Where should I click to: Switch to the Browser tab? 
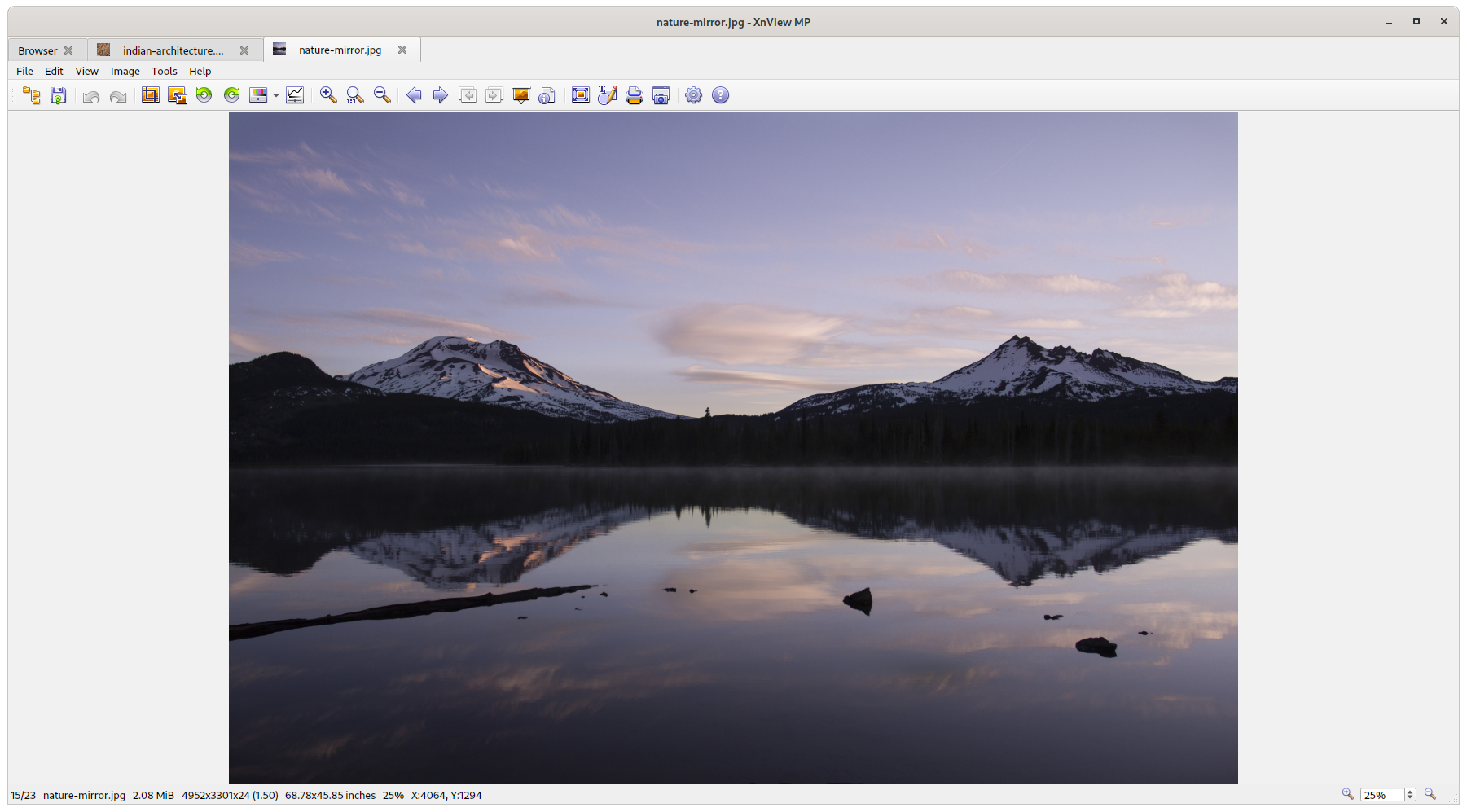tap(37, 50)
